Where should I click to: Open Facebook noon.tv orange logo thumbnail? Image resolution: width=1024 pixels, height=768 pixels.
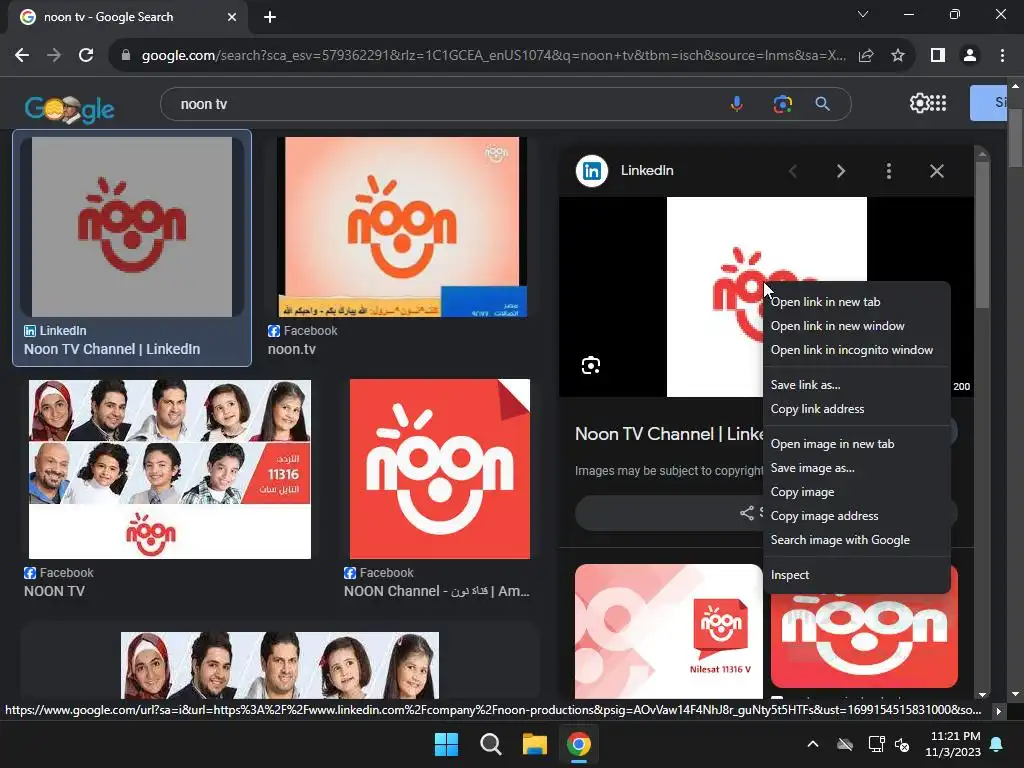[x=402, y=227]
